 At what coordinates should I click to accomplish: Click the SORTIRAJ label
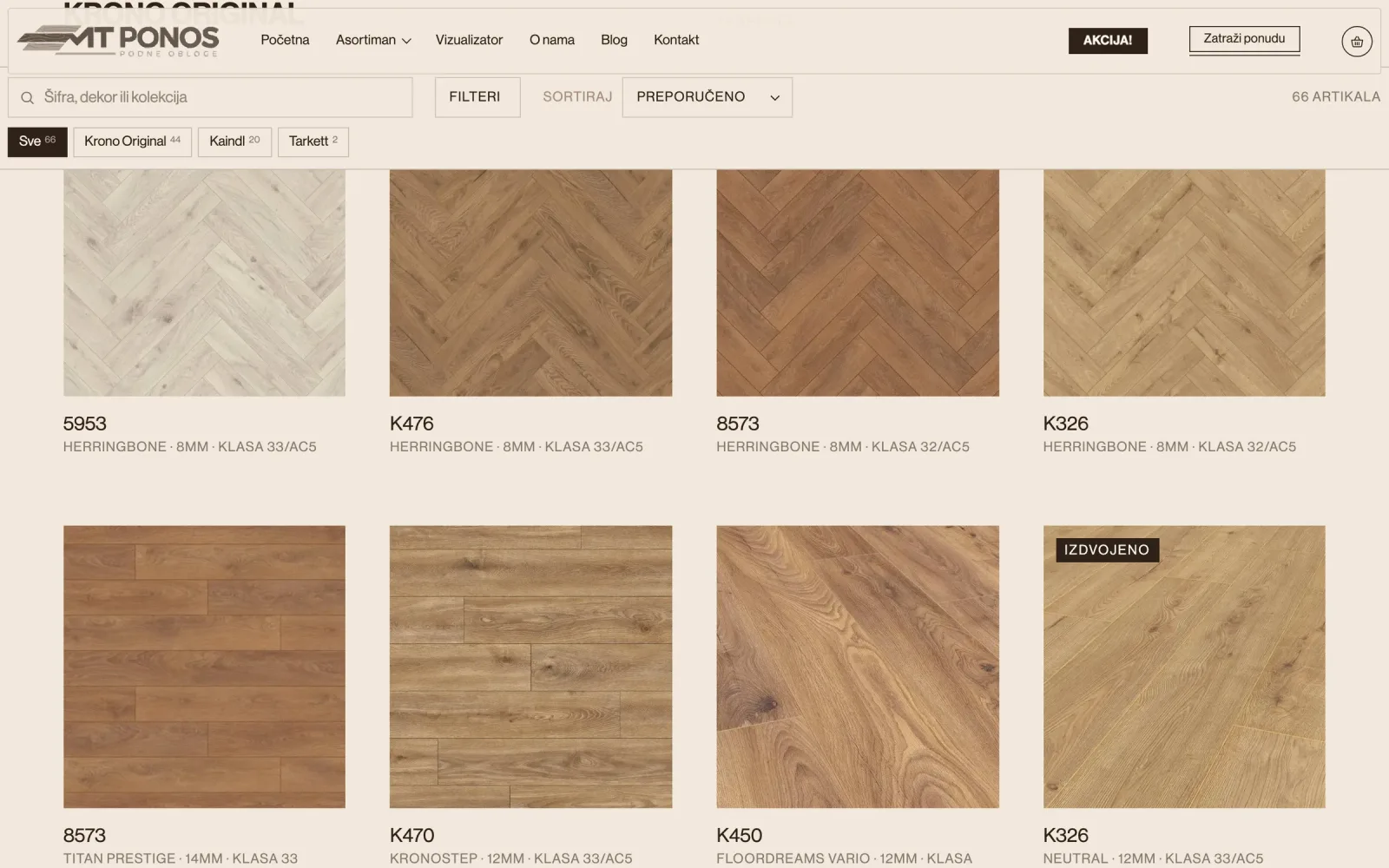[x=577, y=97]
